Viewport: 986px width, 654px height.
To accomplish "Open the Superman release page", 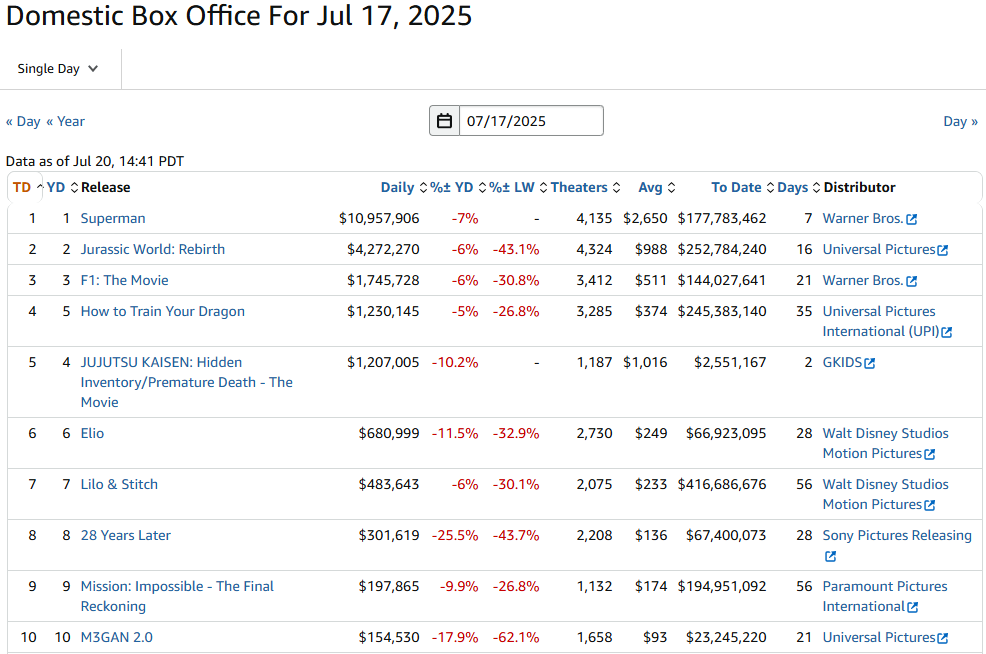I will [x=113, y=218].
